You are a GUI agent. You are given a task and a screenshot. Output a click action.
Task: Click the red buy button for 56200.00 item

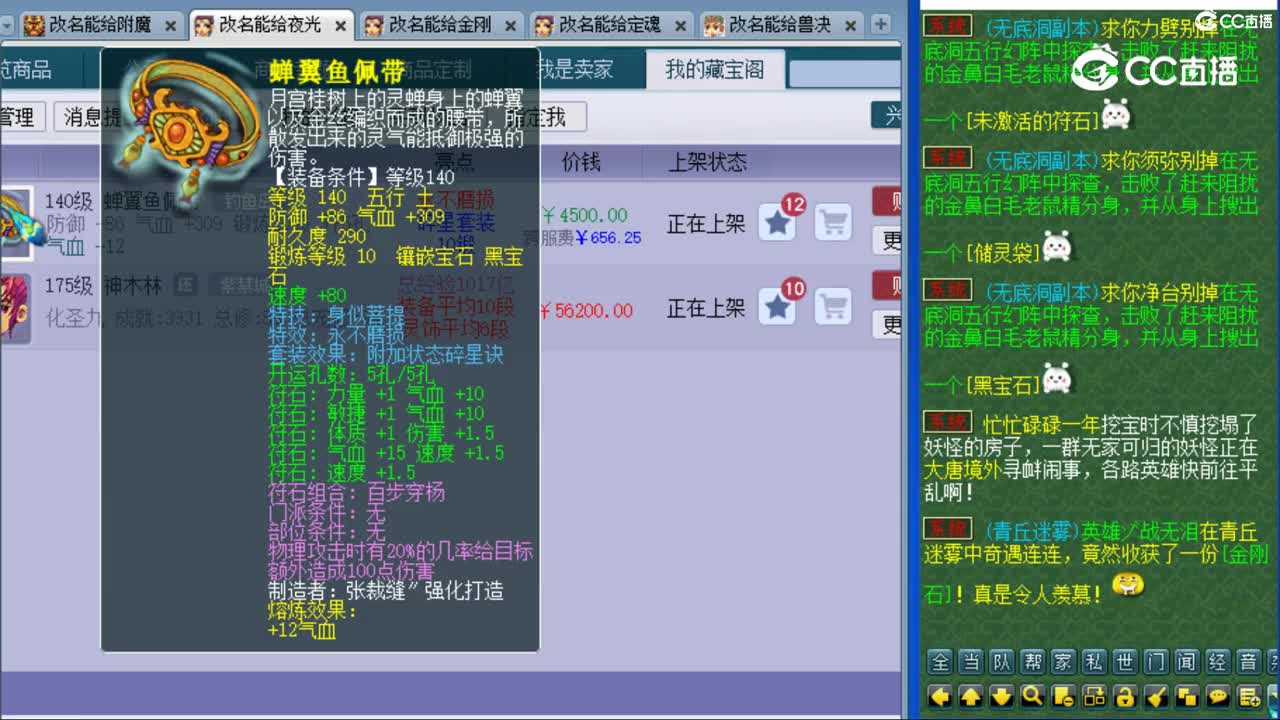[887, 286]
